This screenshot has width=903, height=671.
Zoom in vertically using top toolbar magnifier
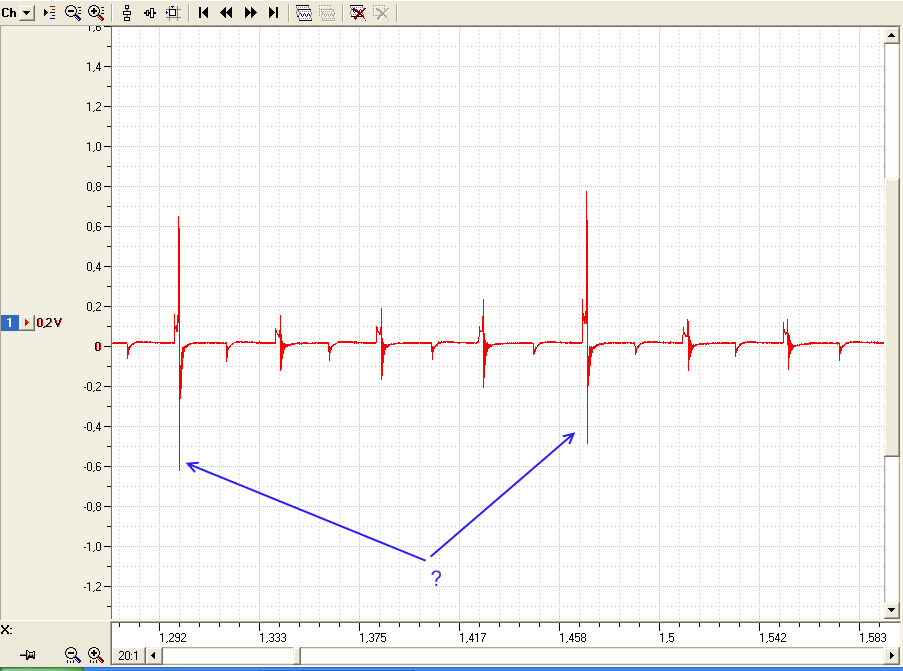click(96, 13)
